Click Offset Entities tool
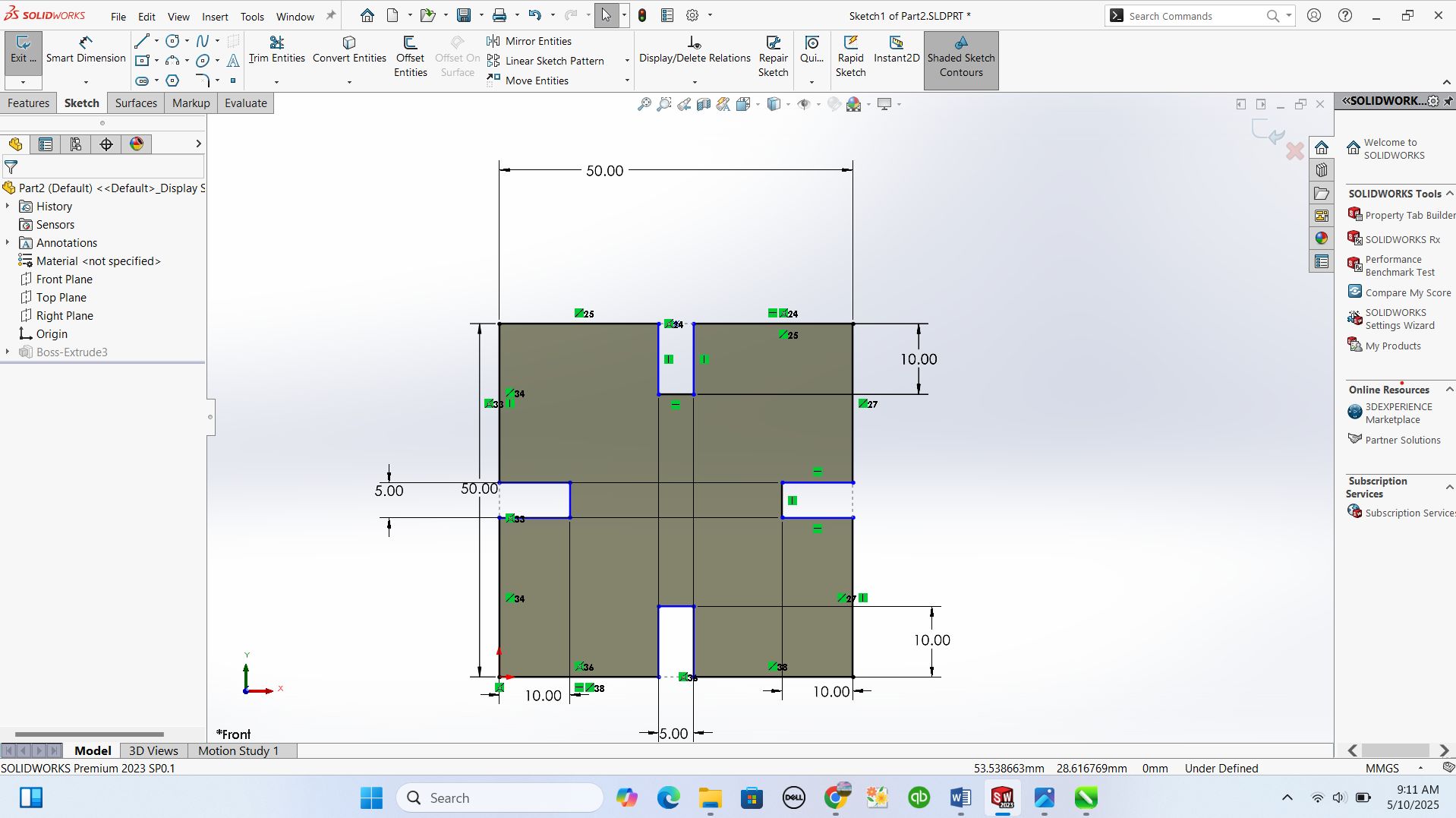 coord(410,57)
